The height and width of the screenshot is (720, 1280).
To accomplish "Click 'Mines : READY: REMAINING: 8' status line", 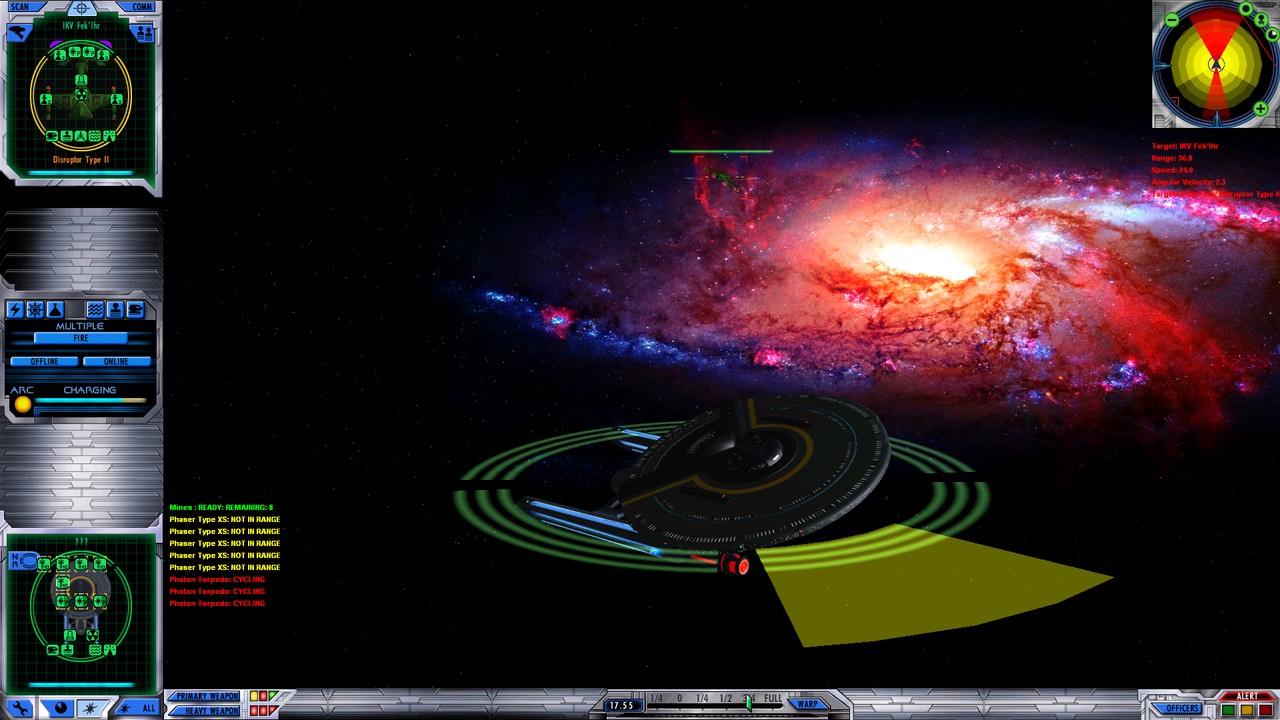I will click(x=221, y=508).
